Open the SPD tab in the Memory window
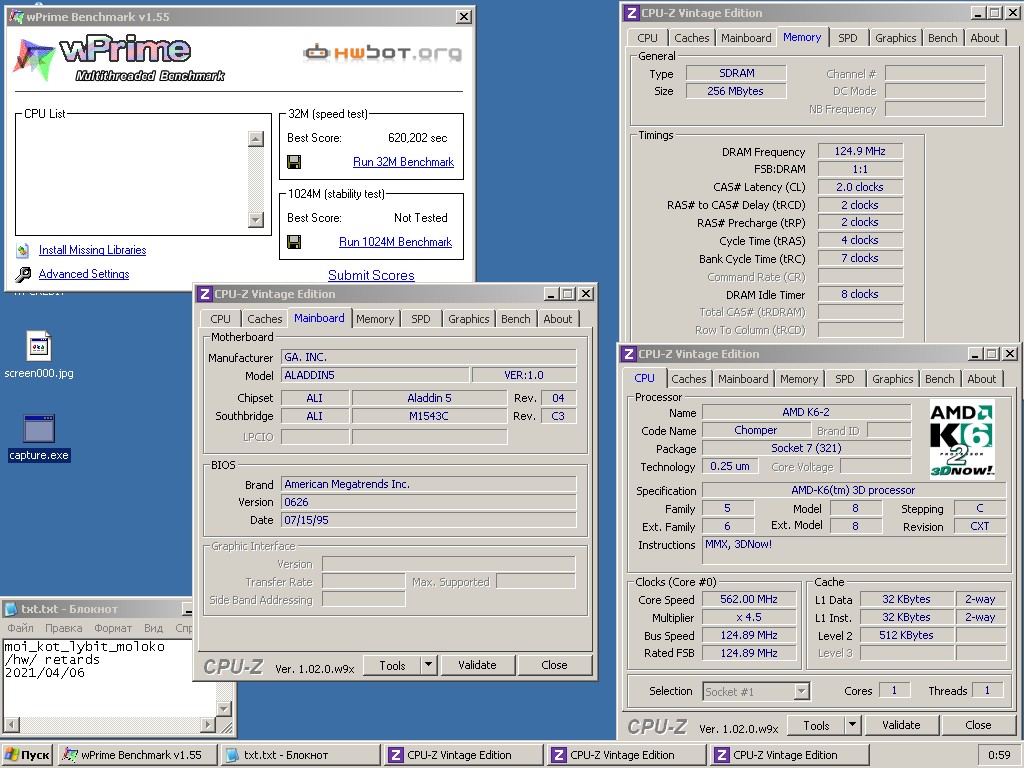The height and width of the screenshot is (768, 1024). tap(848, 38)
